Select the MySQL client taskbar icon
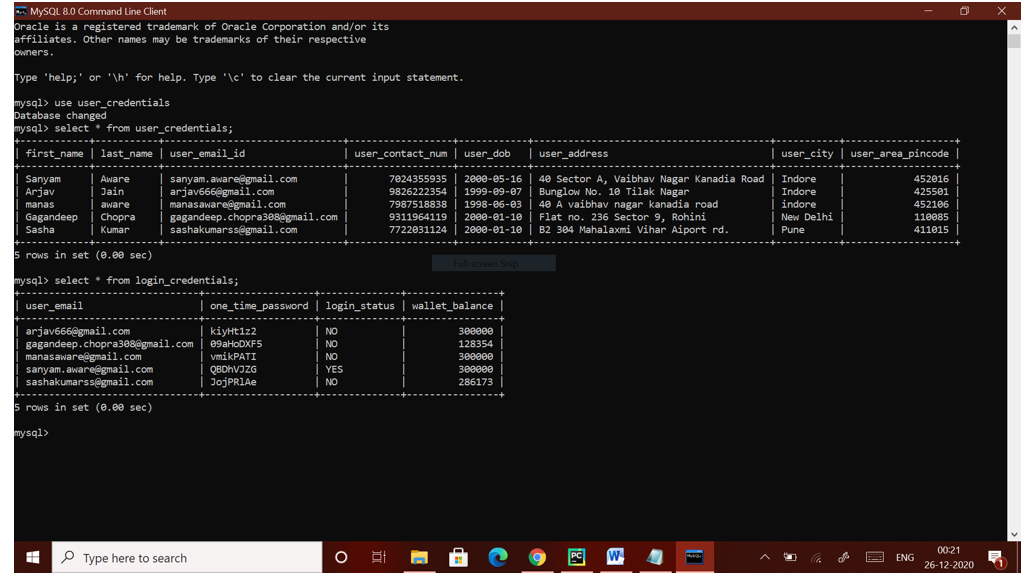This screenshot has height=580, width=1031. tap(694, 558)
